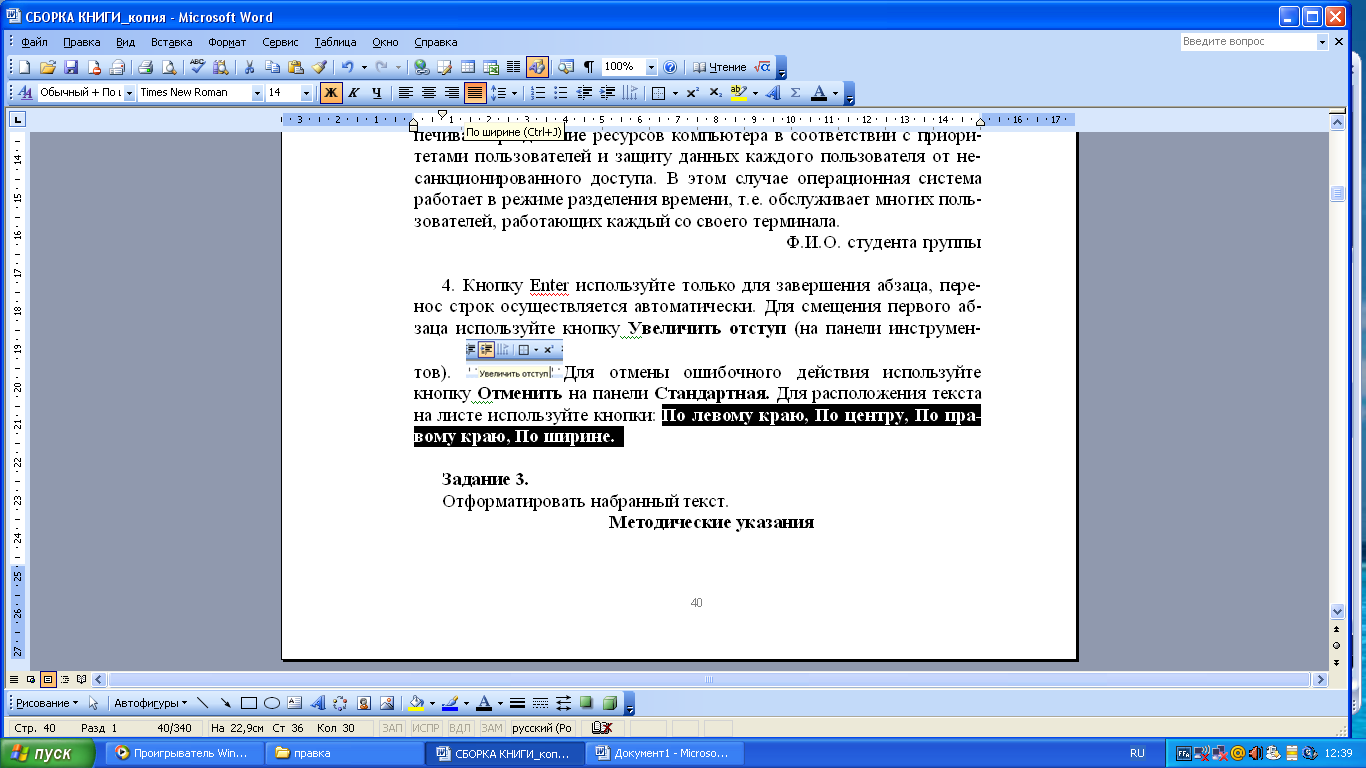Cut the selection with the scissors icon
Screen dimensions: 1366x768
249,67
